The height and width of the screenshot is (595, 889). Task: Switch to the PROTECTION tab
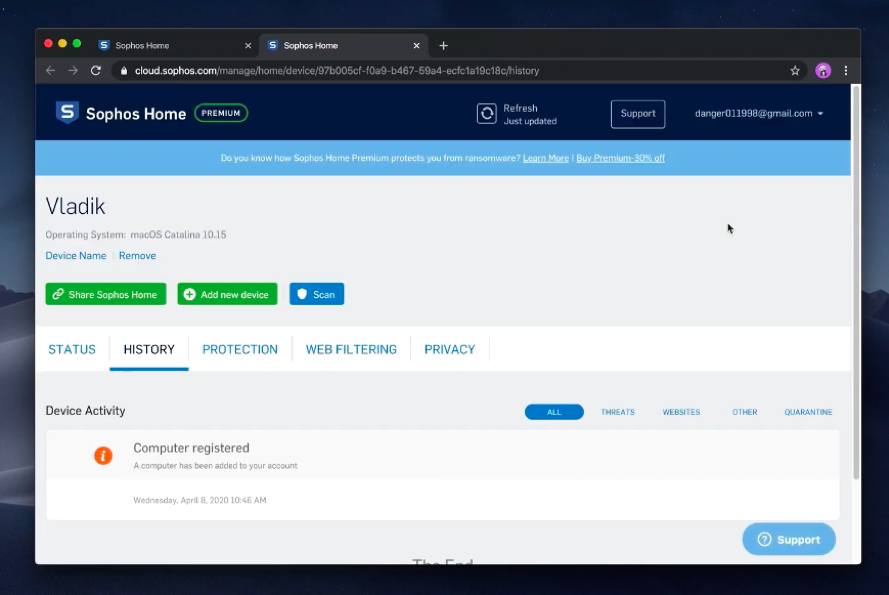(x=240, y=349)
